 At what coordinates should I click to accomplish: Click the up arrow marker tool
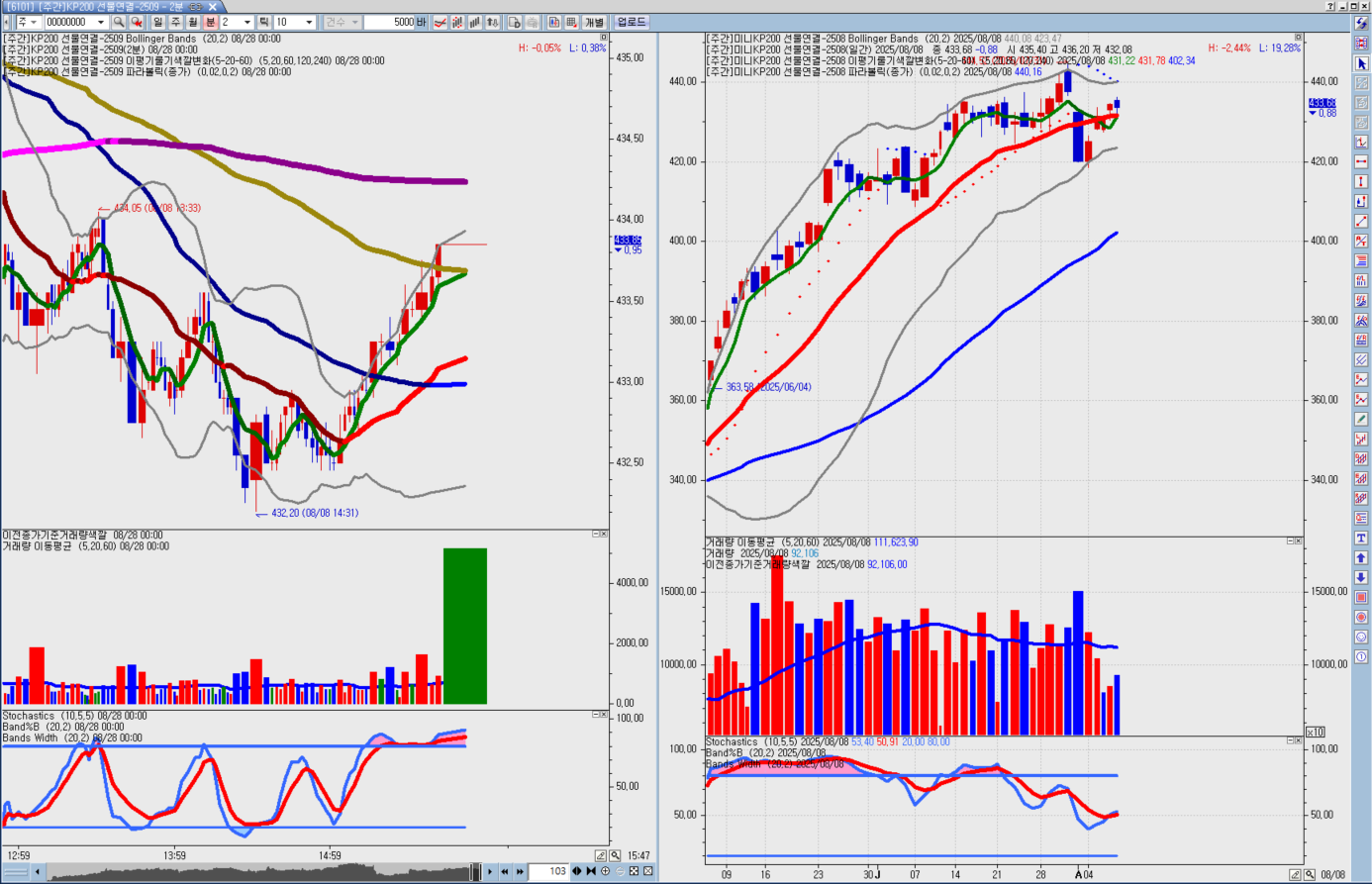[x=1361, y=558]
